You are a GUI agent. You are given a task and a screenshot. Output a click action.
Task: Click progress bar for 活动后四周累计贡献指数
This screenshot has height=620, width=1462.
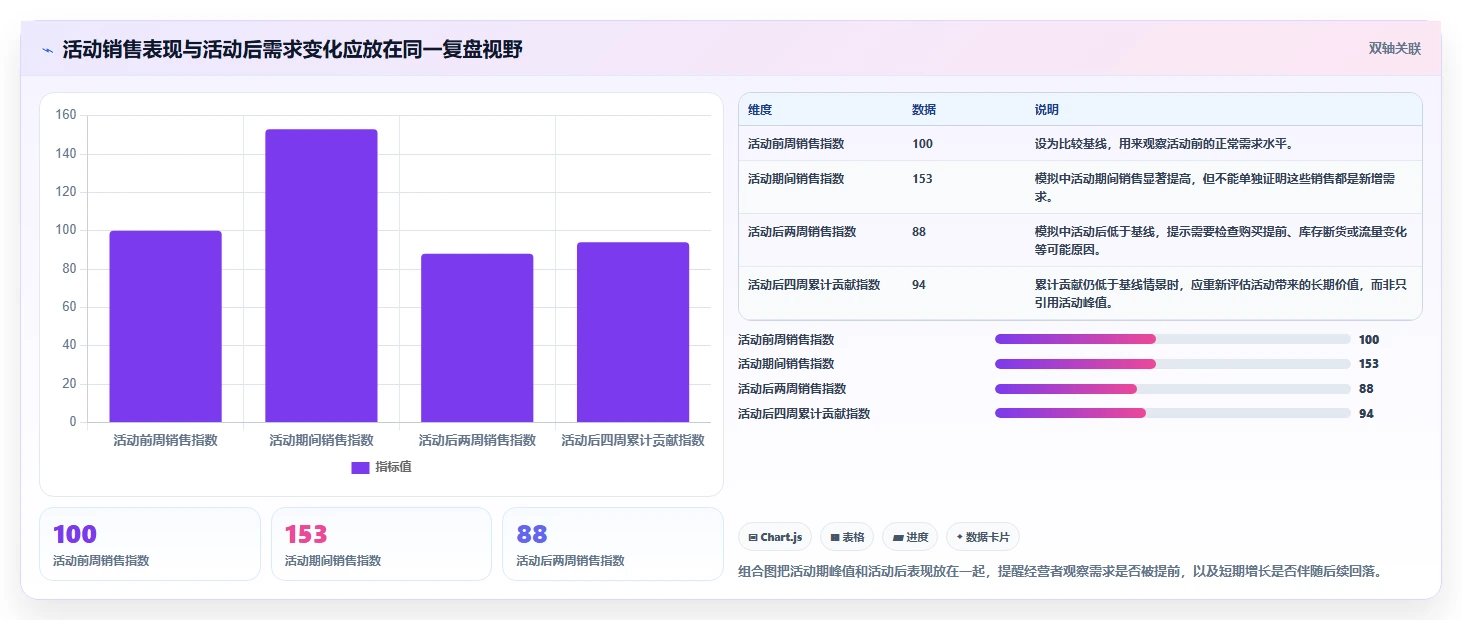1173,413
